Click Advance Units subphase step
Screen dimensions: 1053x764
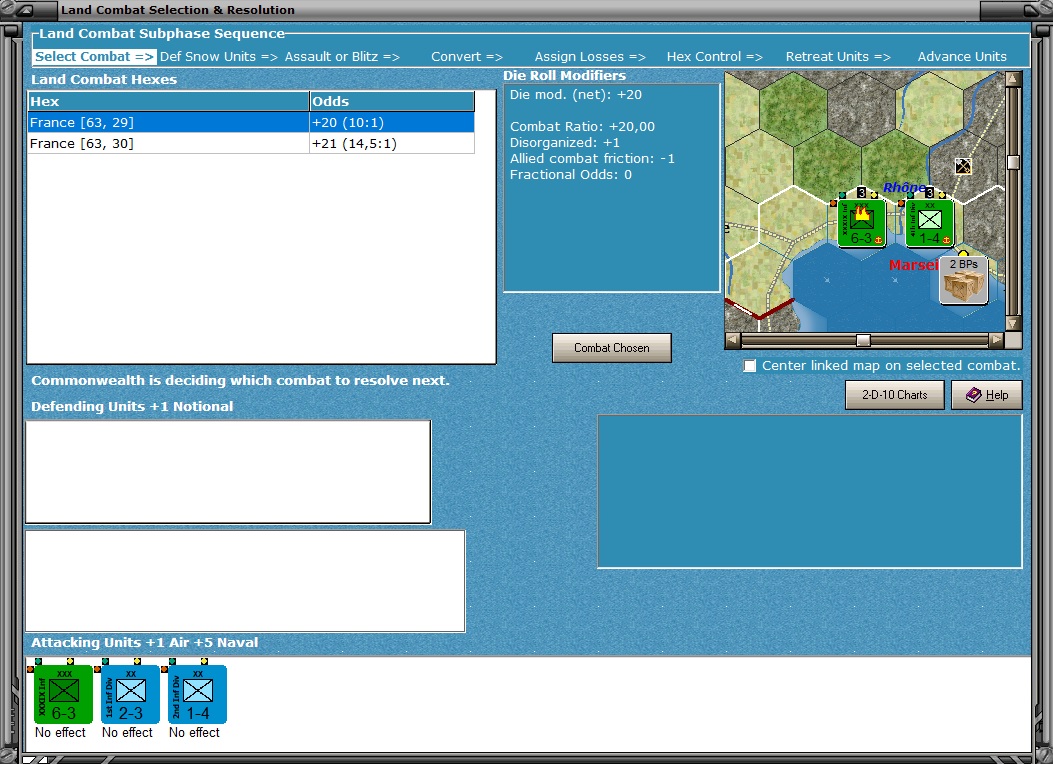pyautogui.click(x=962, y=56)
